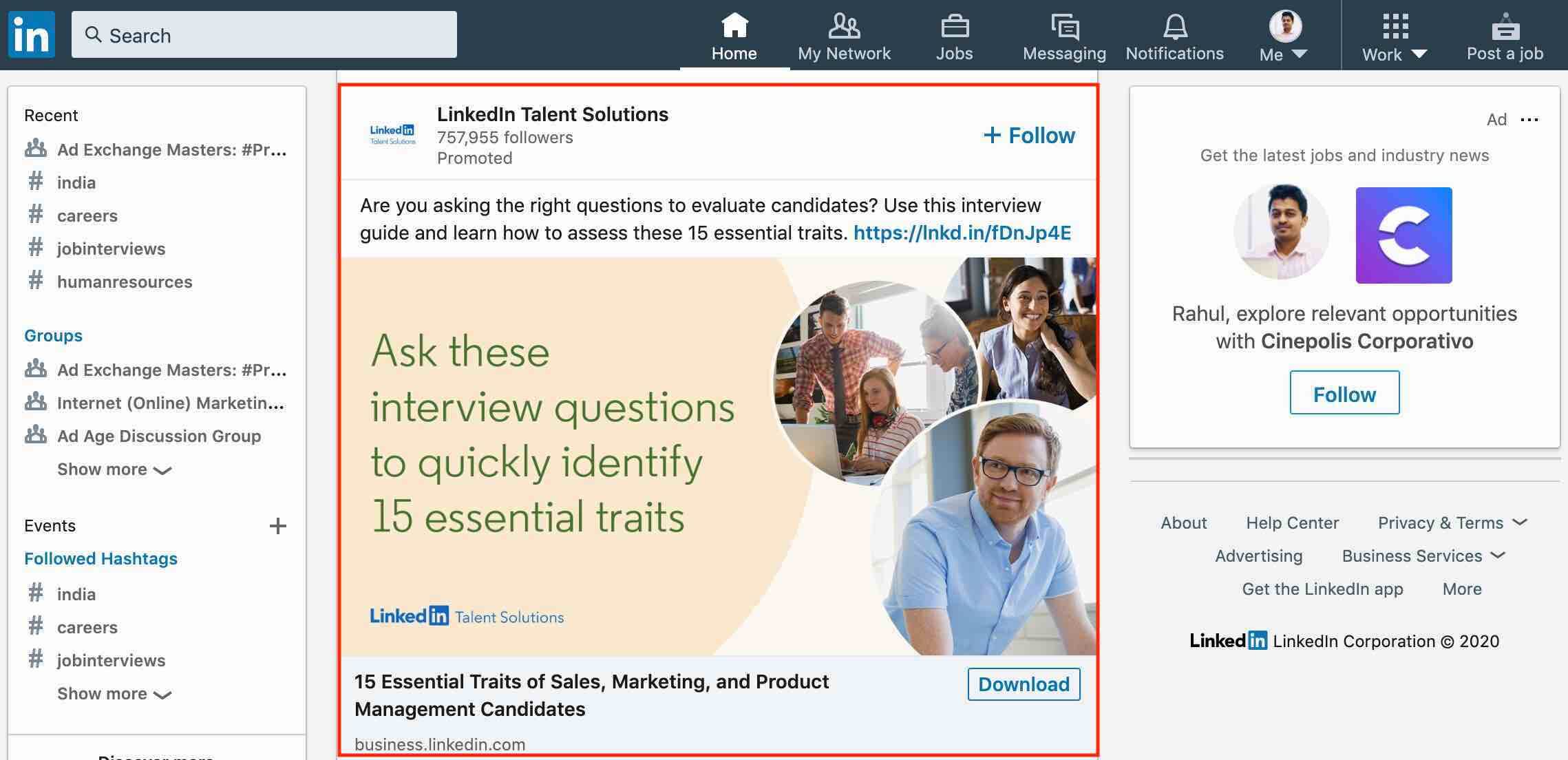Open Followed Hashtags link
This screenshot has width=1568, height=760.
[x=100, y=558]
